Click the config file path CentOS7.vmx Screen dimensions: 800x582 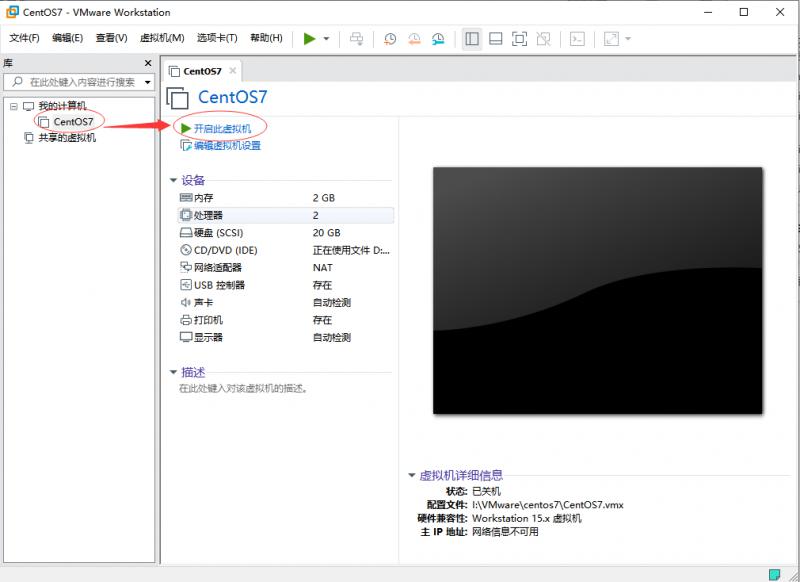(547, 505)
